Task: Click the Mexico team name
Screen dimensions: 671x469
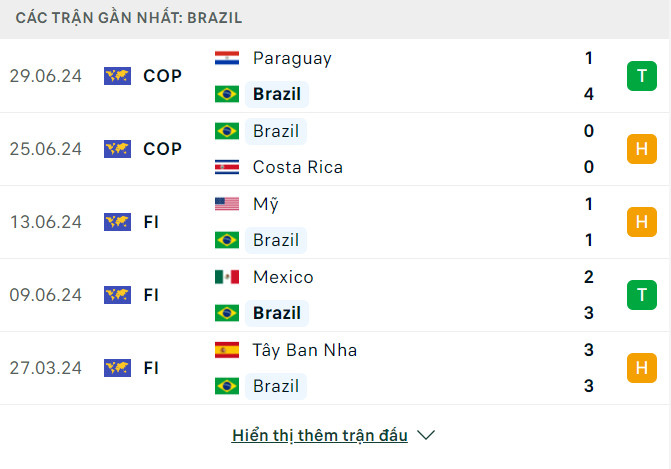Action: pos(283,277)
